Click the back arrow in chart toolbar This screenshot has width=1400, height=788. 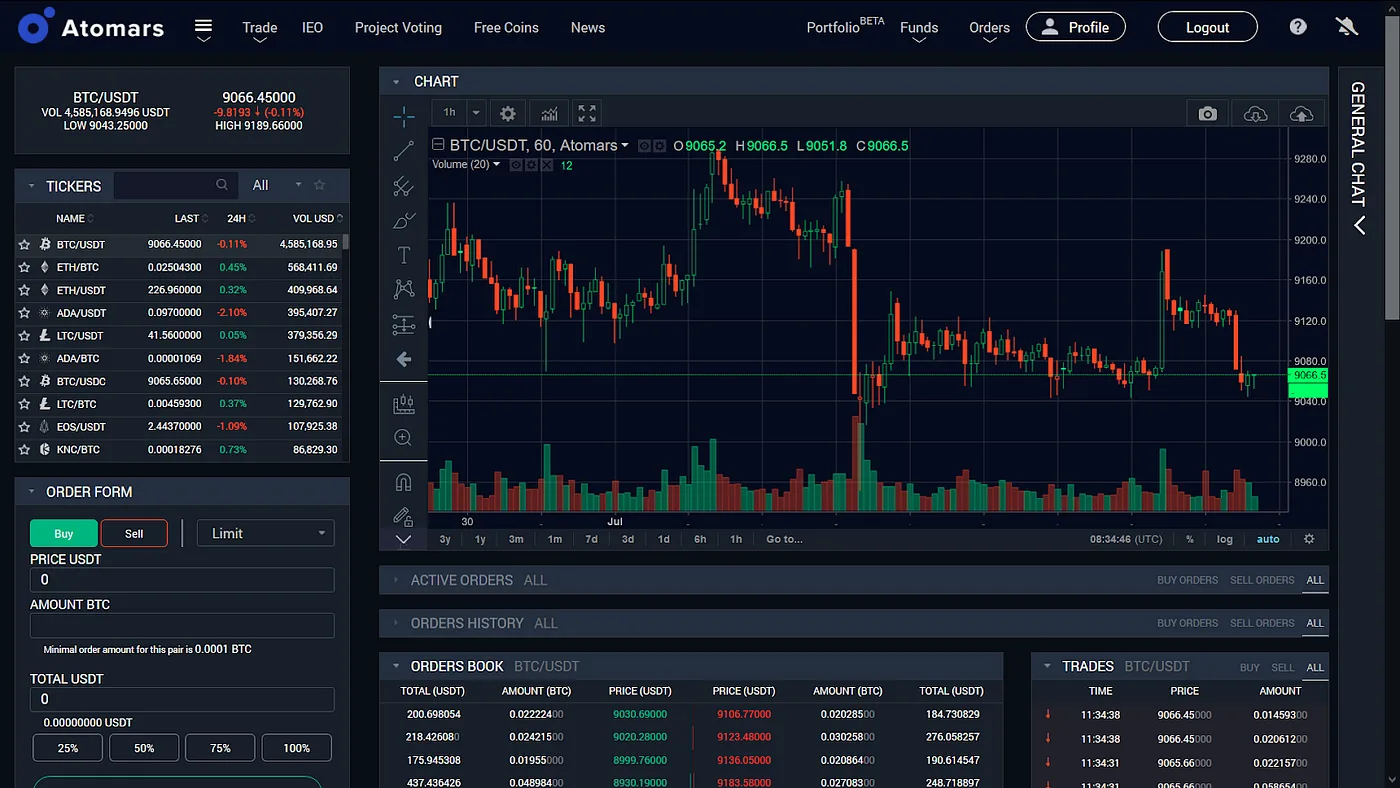403,359
